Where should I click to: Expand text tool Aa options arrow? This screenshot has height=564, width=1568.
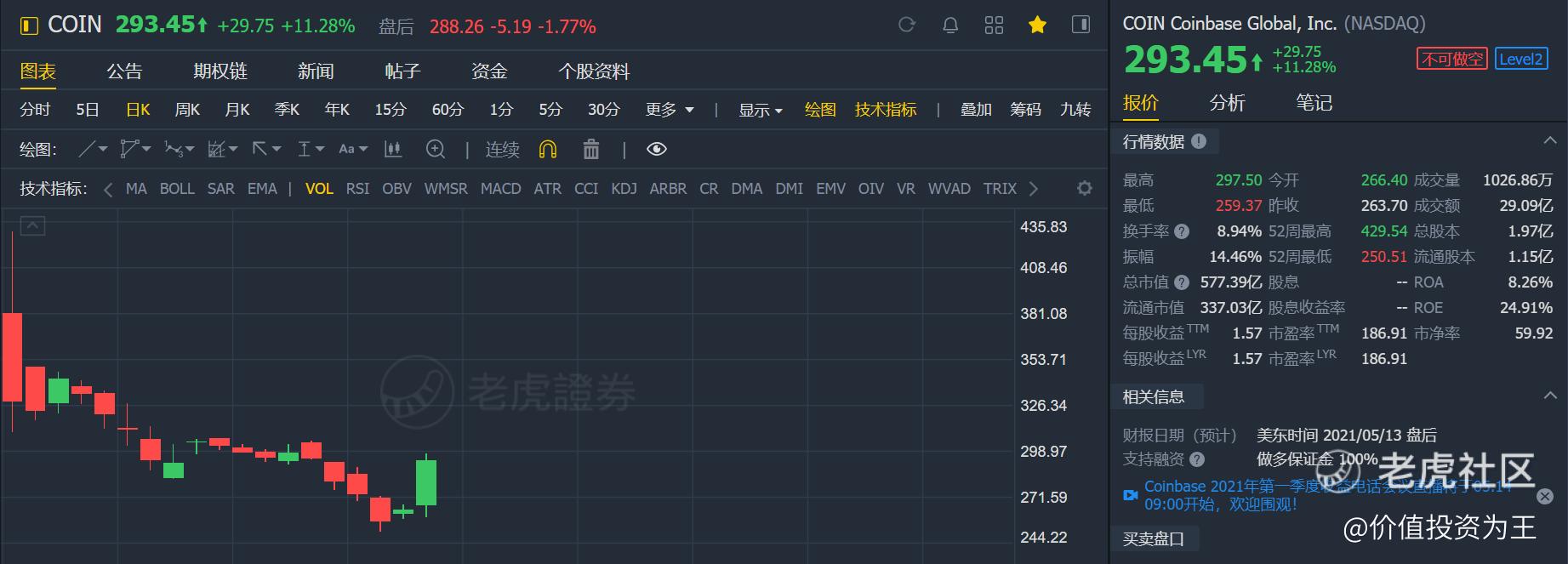(363, 150)
